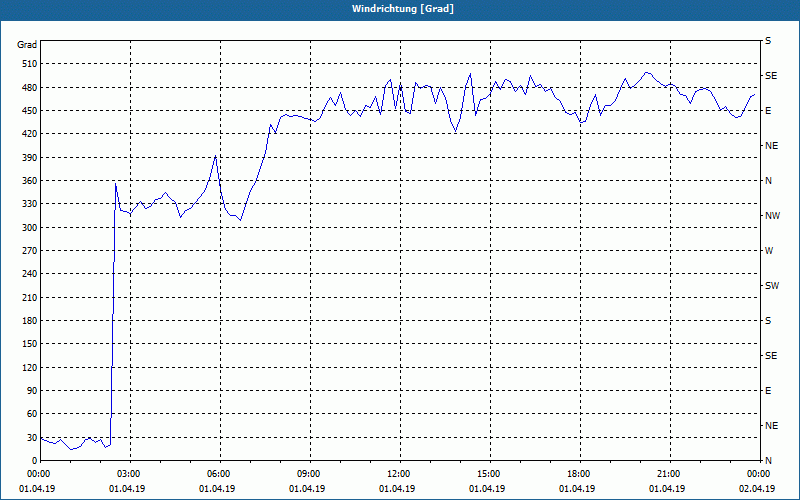The image size is (800, 500).
Task: Click the 420 value on the left axis
Action: click(30, 134)
